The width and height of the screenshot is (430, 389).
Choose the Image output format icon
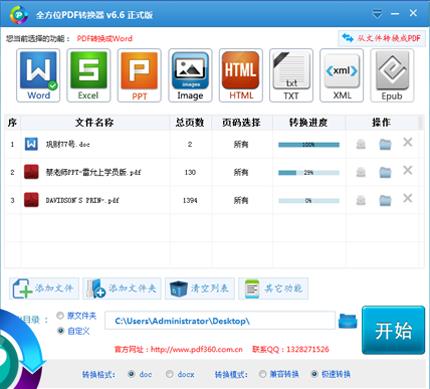click(190, 75)
